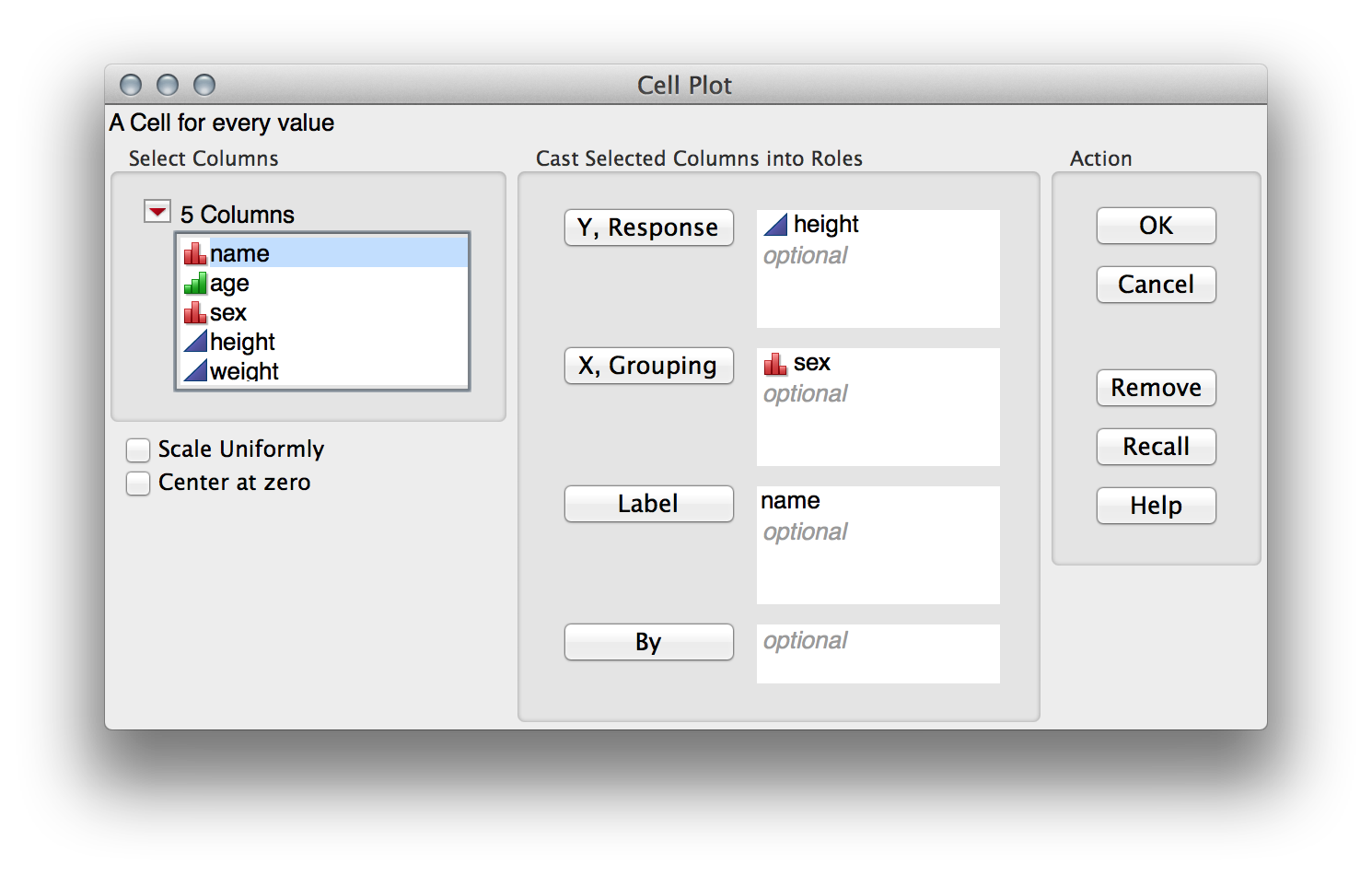Click the continuous column icon beside weight
This screenshot has width=1372, height=875.
195,370
